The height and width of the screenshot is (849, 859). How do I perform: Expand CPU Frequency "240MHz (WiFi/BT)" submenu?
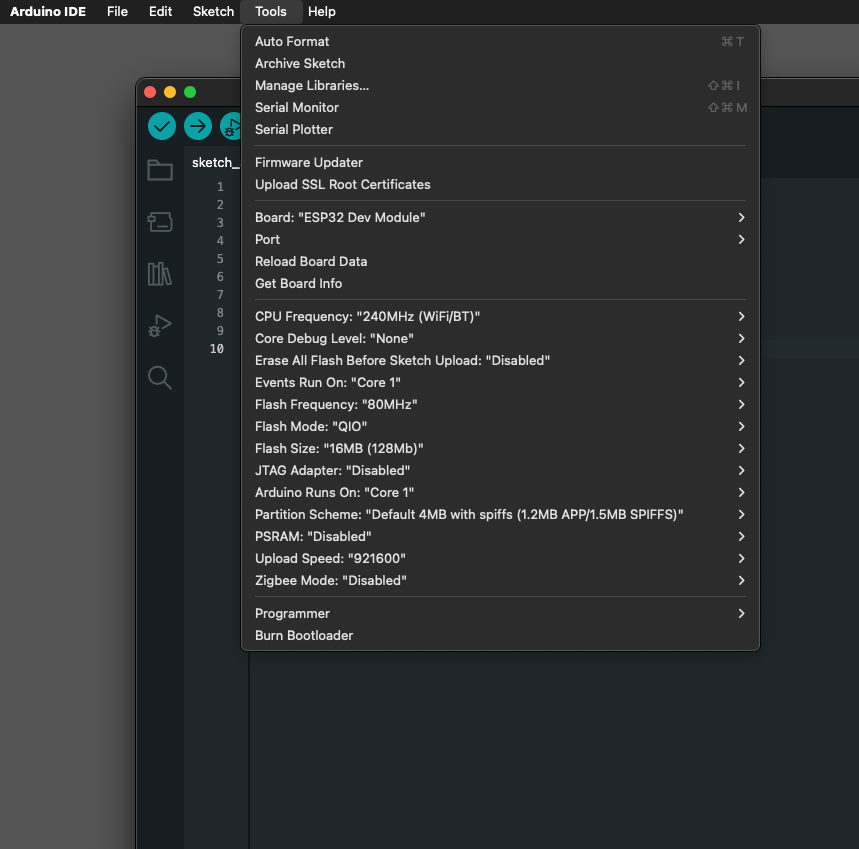[500, 317]
